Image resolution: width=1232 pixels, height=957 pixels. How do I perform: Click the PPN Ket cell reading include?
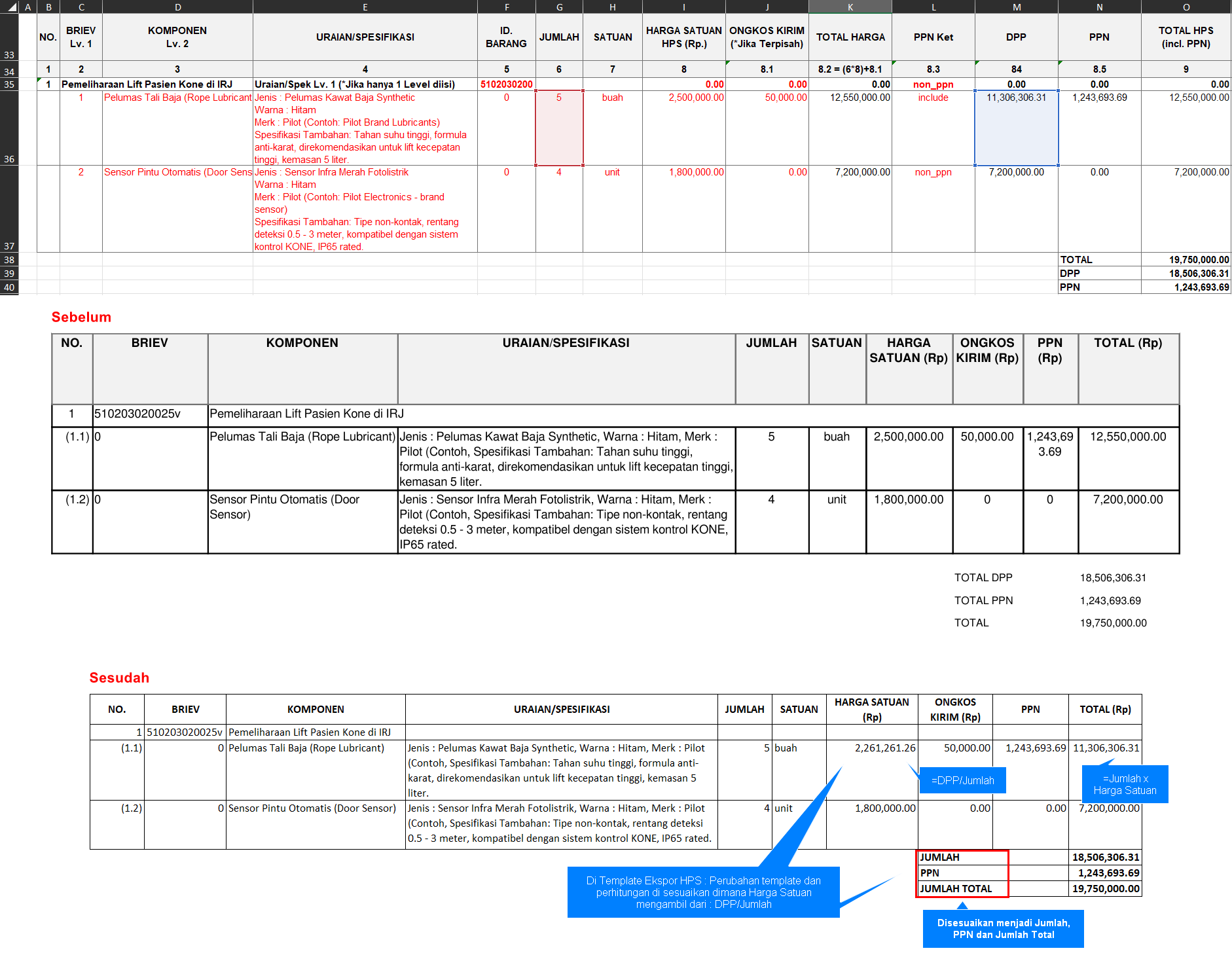click(x=933, y=98)
